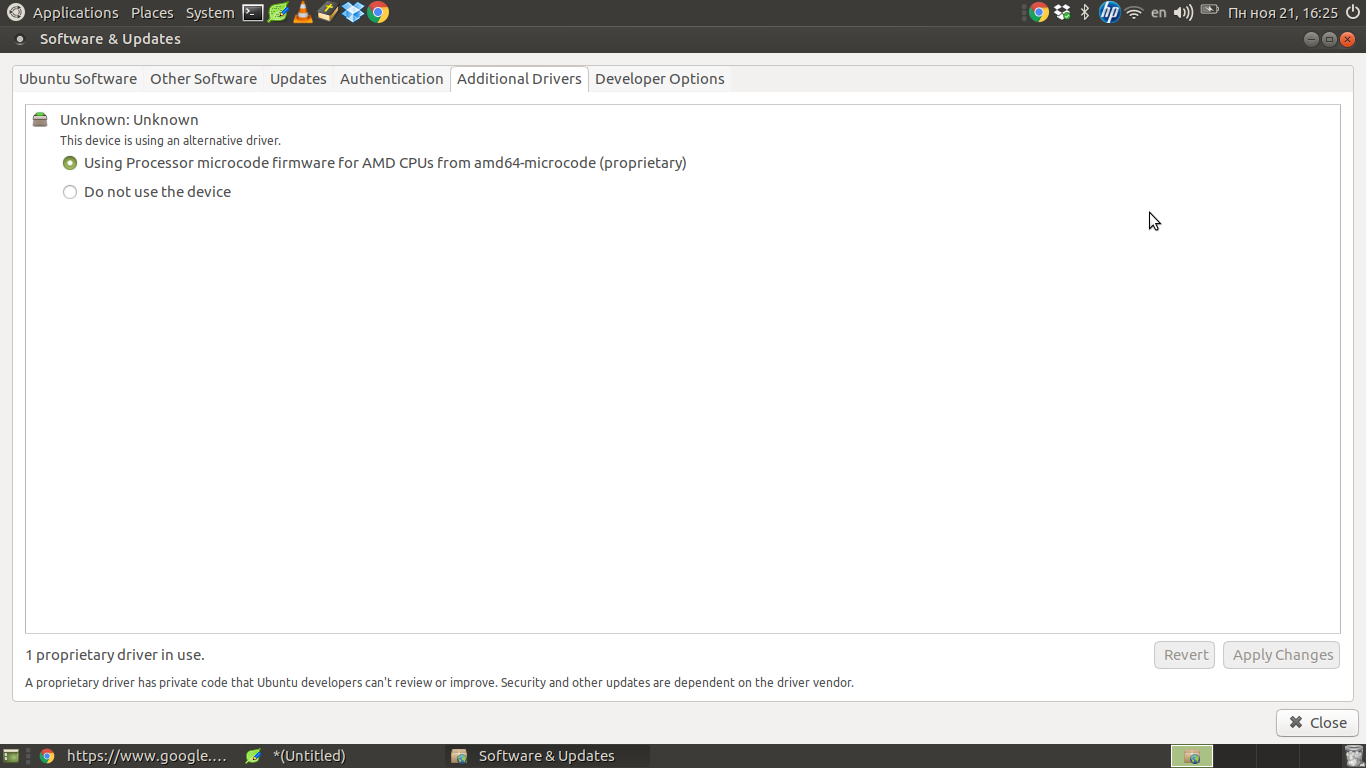1366x768 pixels.
Task: Open the Dropbox launcher beside VLC
Action: 353,13
